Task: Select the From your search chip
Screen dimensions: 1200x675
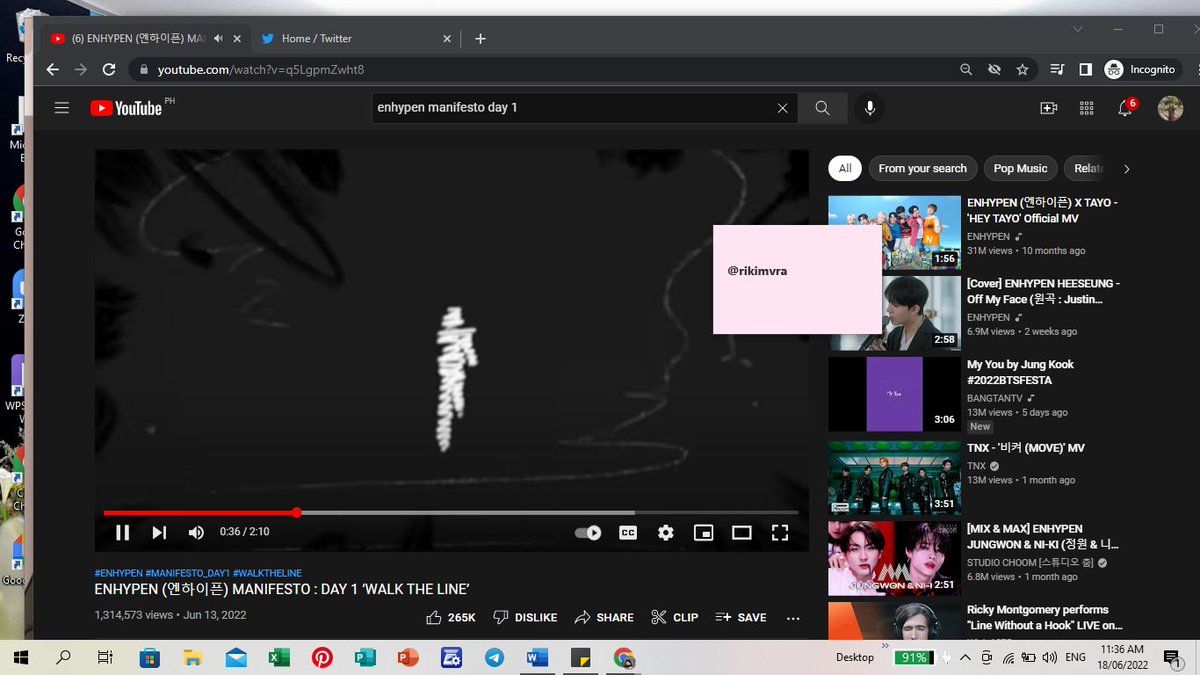Action: pyautogui.click(x=922, y=168)
